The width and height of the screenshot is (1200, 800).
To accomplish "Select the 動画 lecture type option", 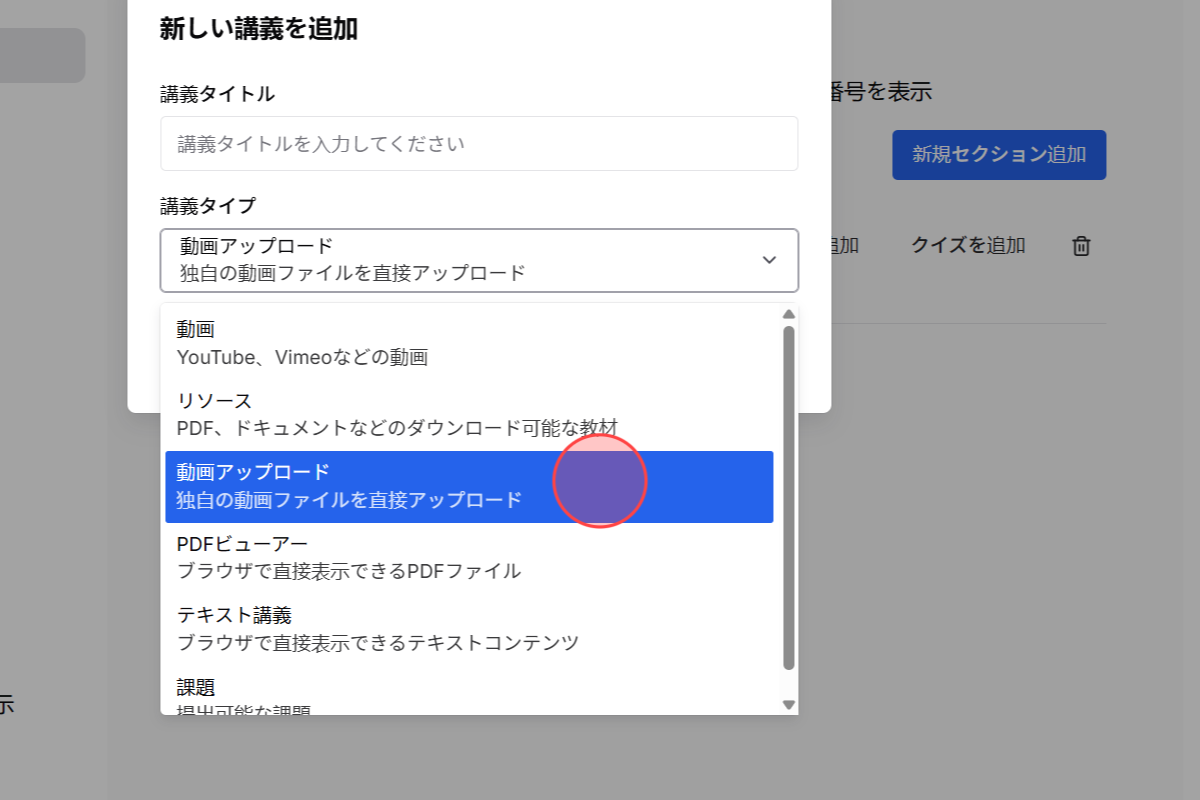I will (400, 340).
